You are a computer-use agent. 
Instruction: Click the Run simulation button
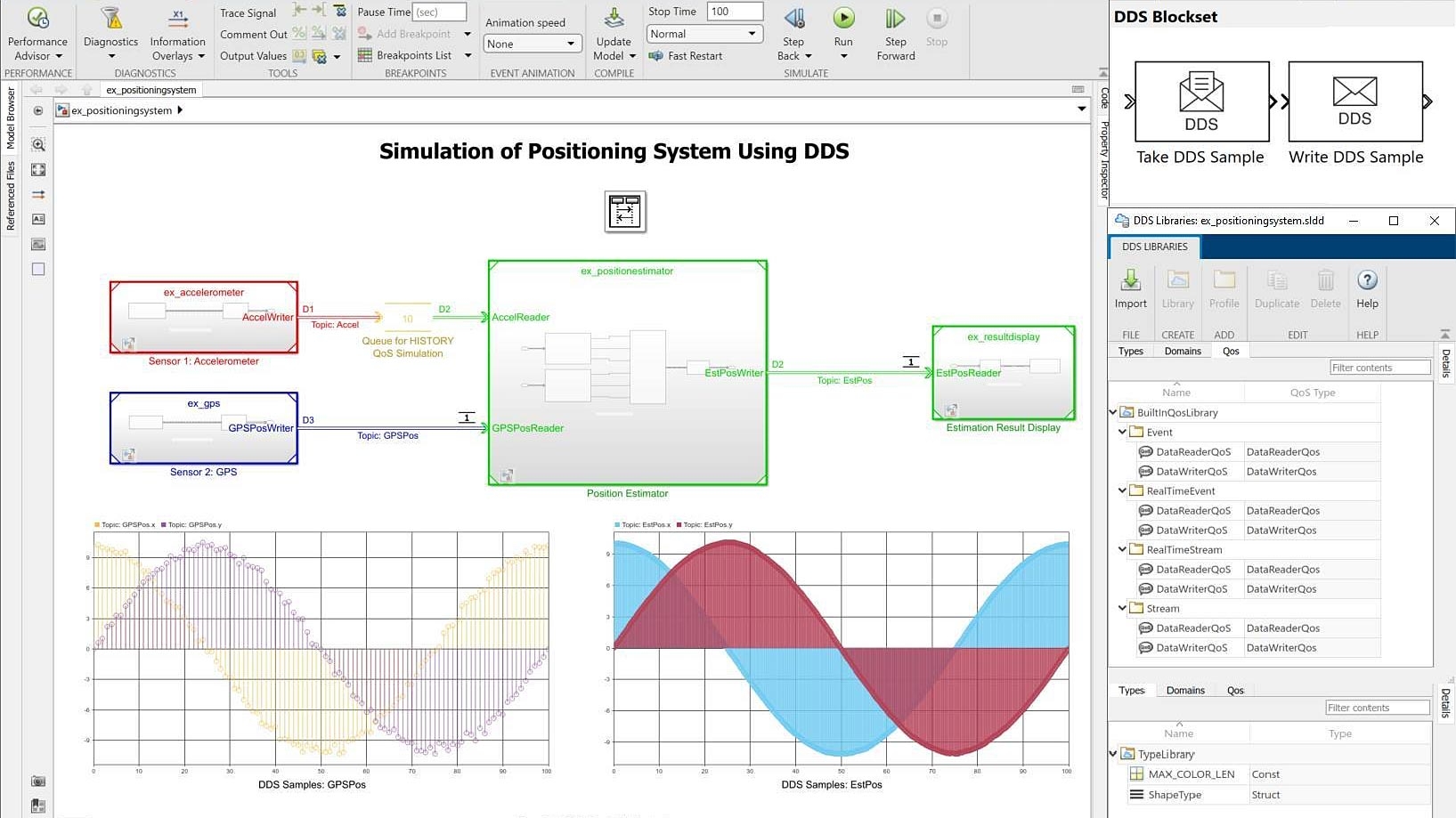[x=843, y=19]
